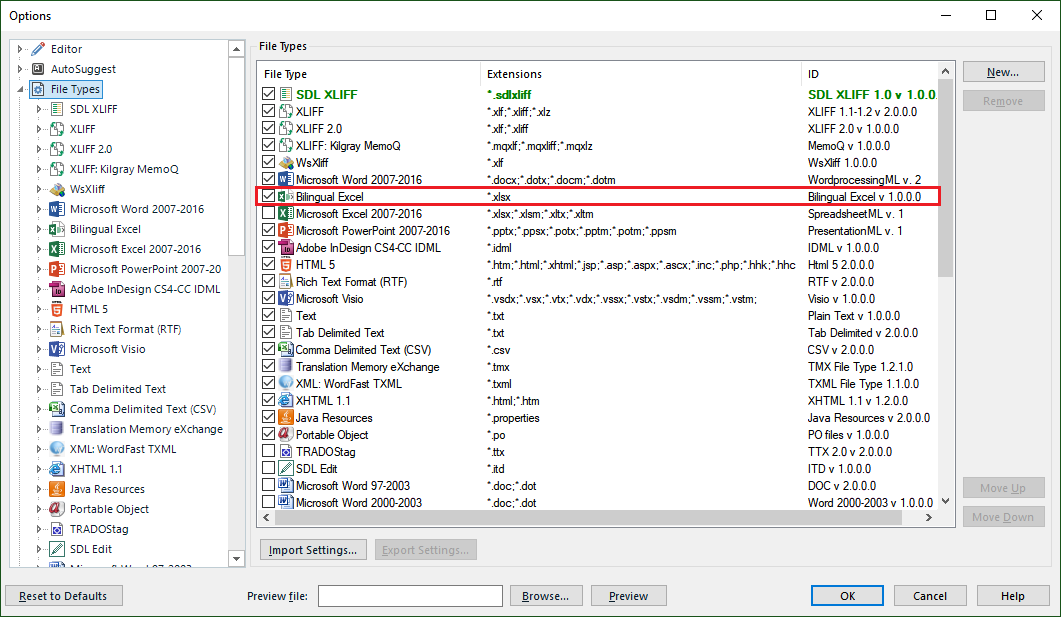
Task: Click the Bilingual Excel icon in tree
Action: (58, 229)
